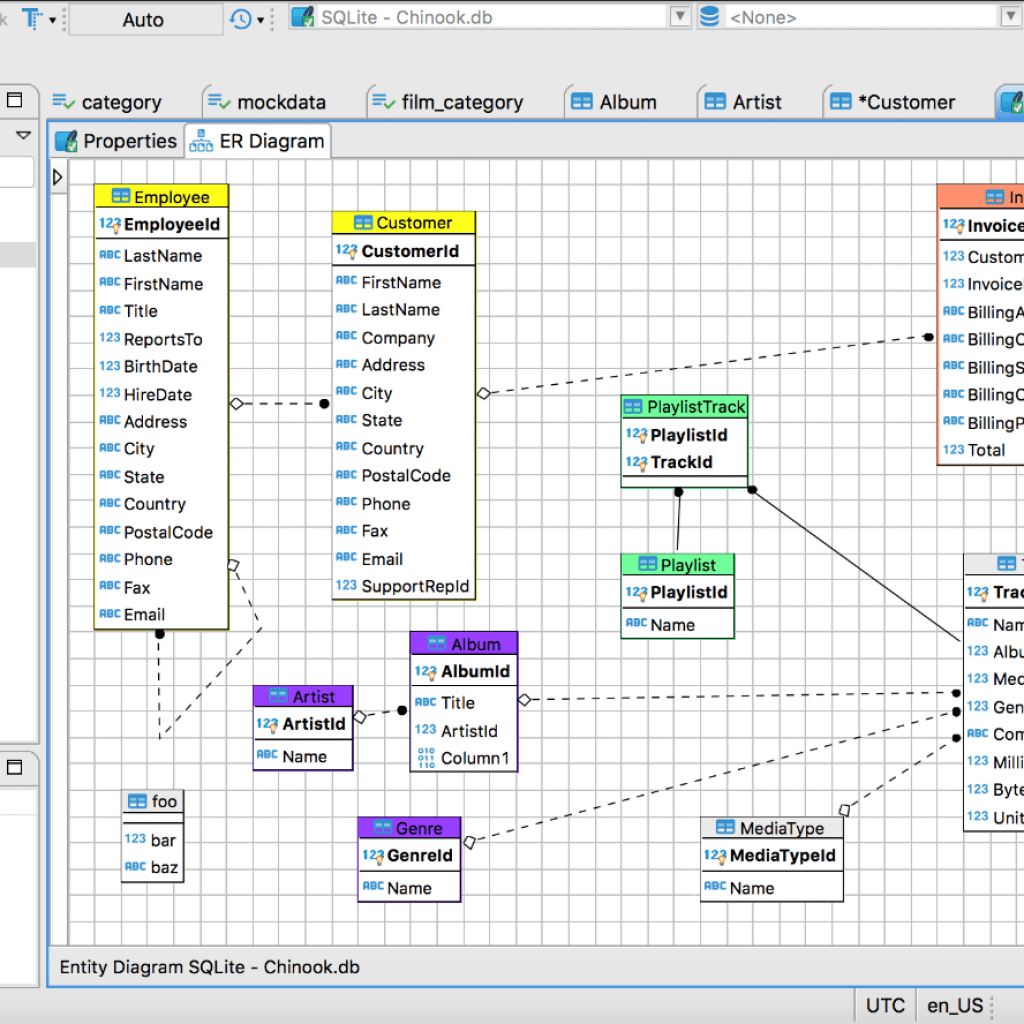Viewport: 1024px width, 1024px height.
Task: Click the UTC timezone indicator
Action: pos(884,1005)
